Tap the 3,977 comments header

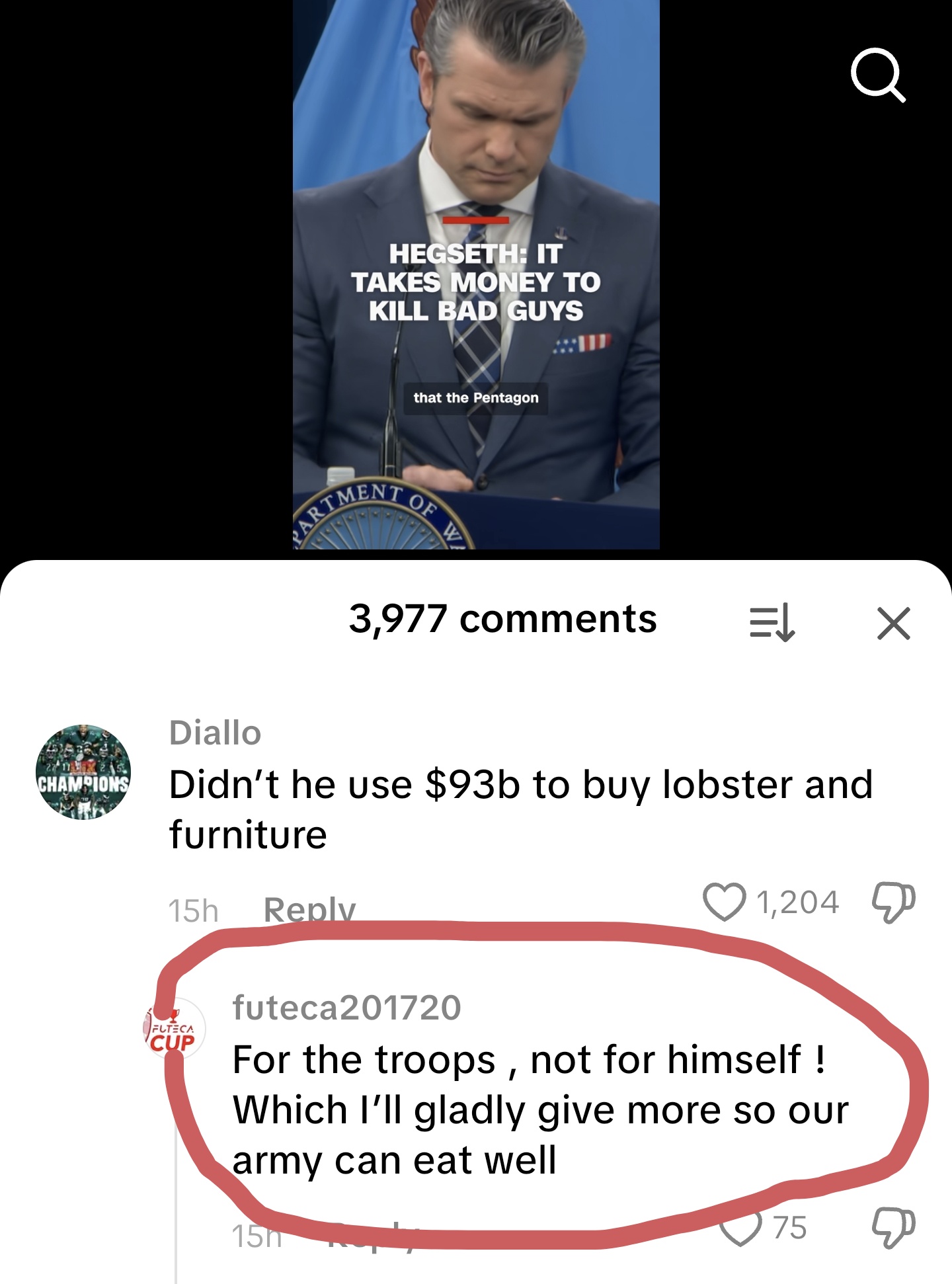tap(502, 620)
